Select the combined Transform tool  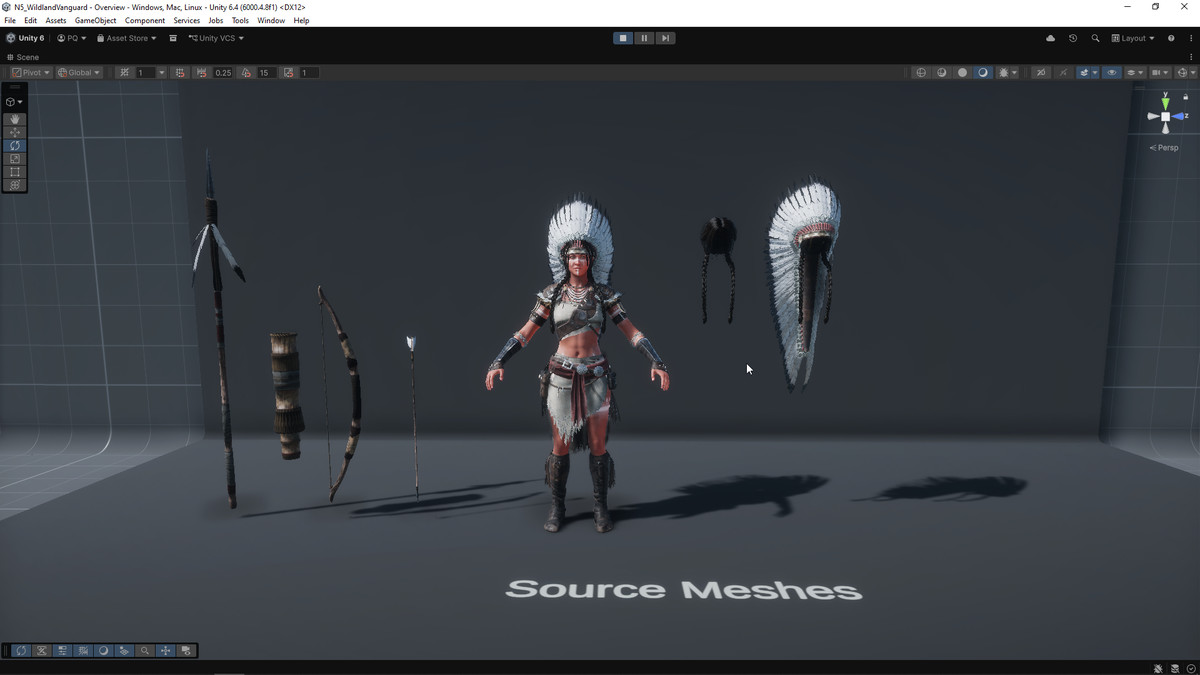point(14,185)
